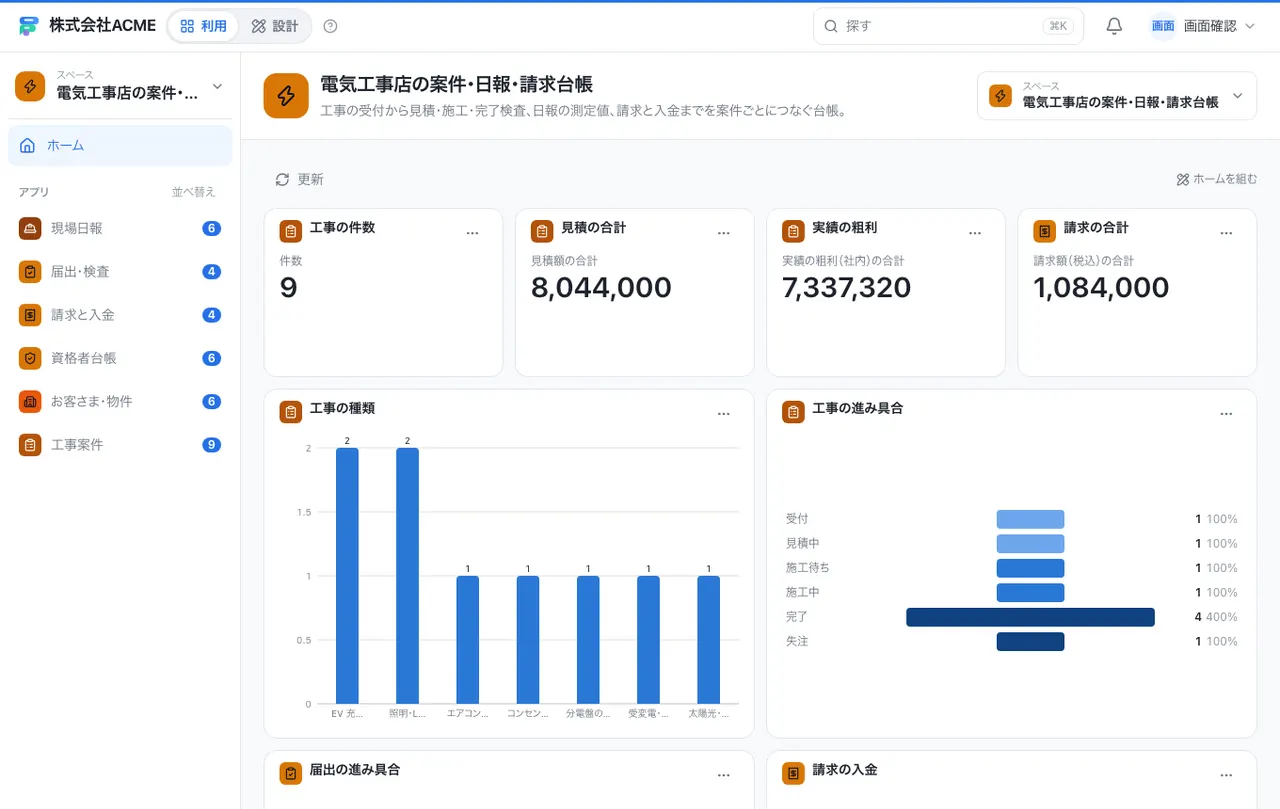
Task: Click the refresh icon next to 更新
Action: 283,179
